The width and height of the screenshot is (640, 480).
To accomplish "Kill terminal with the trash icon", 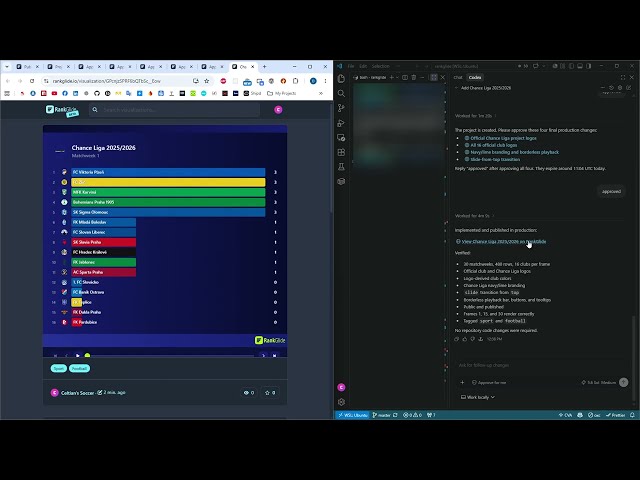I will (x=413, y=77).
